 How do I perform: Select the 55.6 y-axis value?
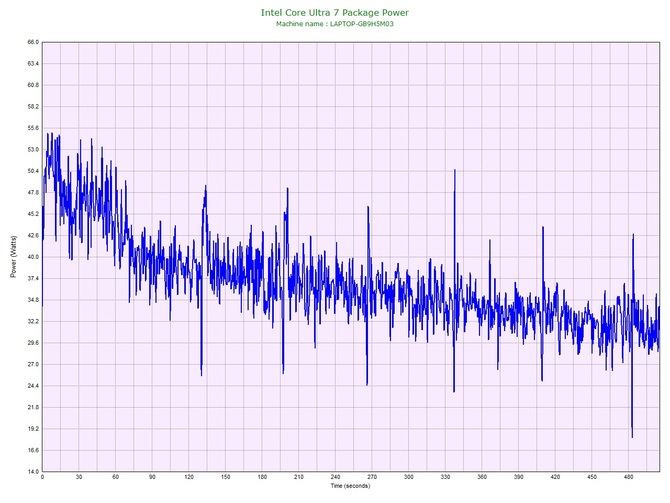point(33,128)
